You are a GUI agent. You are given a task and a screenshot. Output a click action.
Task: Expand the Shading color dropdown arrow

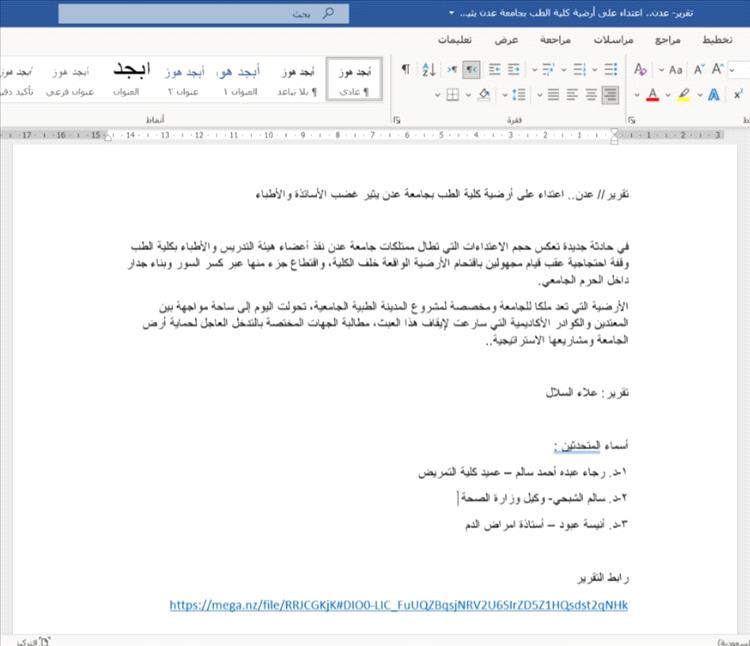pyautogui.click(x=468, y=95)
